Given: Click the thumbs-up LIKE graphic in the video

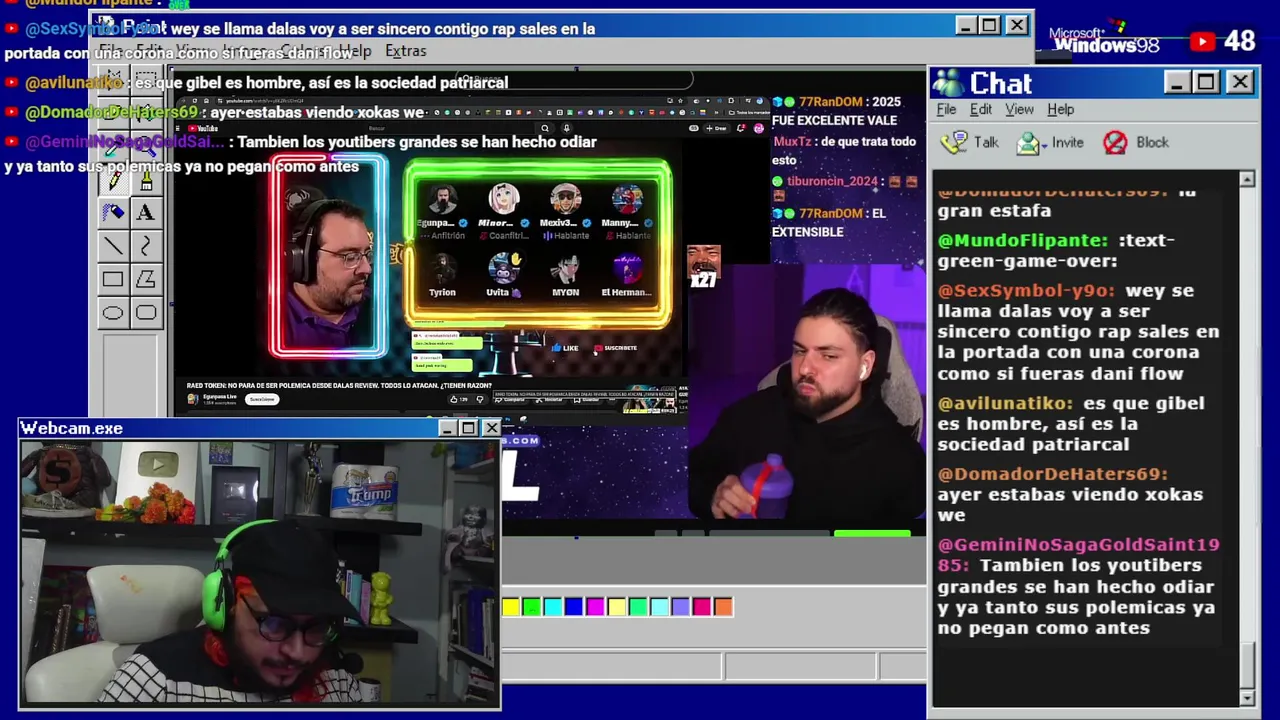Looking at the screenshot, I should [565, 348].
